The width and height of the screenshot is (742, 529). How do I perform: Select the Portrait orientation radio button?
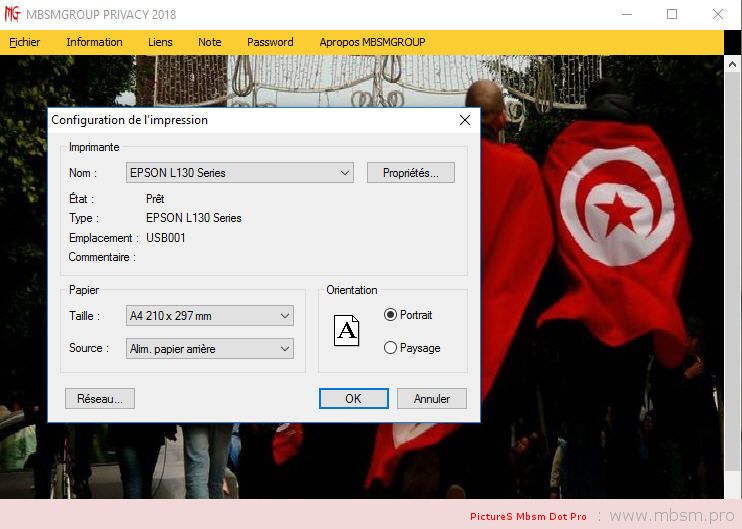pos(391,315)
